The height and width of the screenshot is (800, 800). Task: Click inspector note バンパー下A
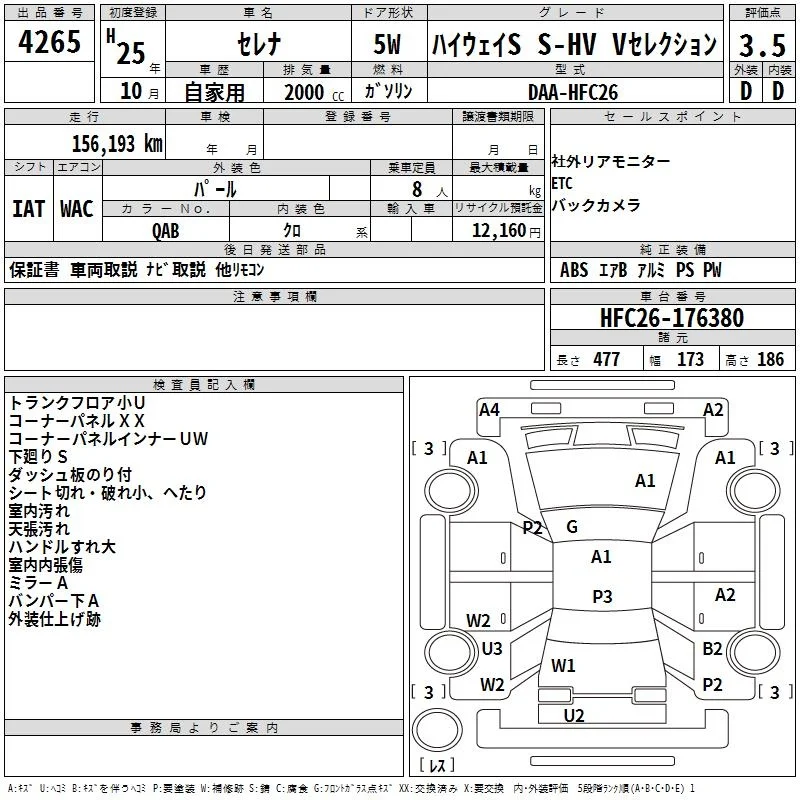point(54,601)
